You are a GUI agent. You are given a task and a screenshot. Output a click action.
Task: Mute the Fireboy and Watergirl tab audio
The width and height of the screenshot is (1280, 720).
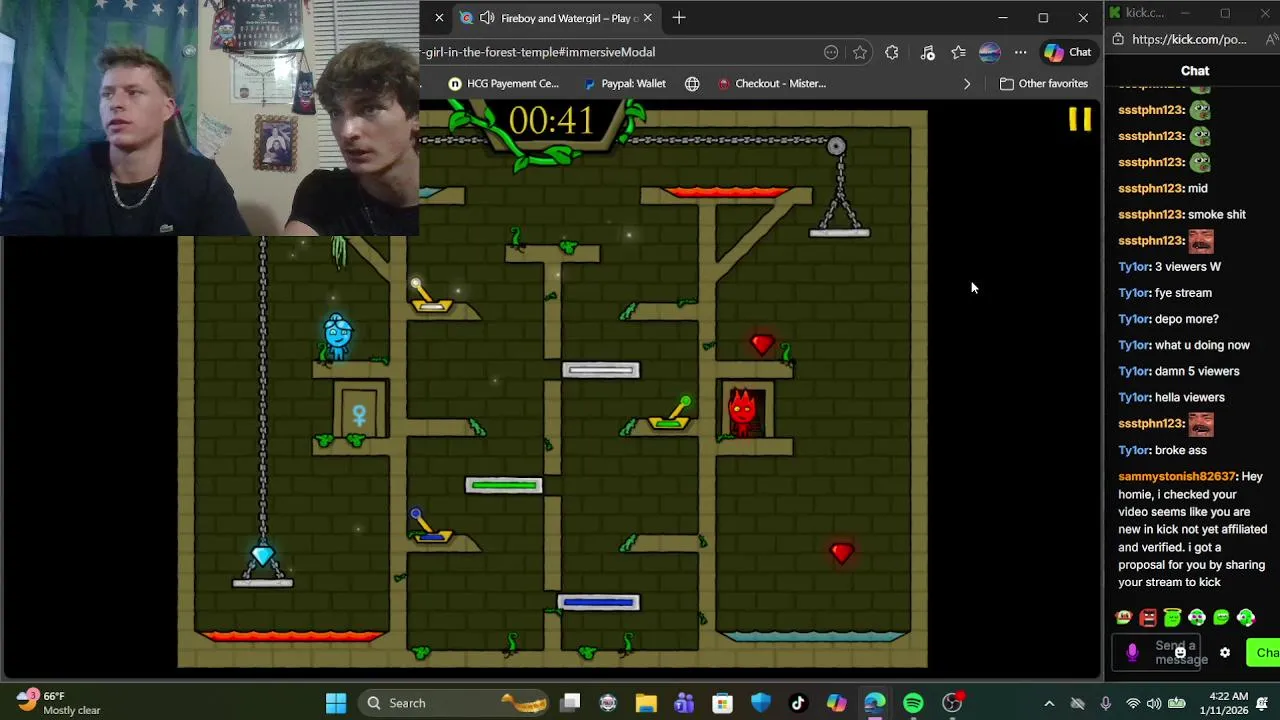point(487,18)
